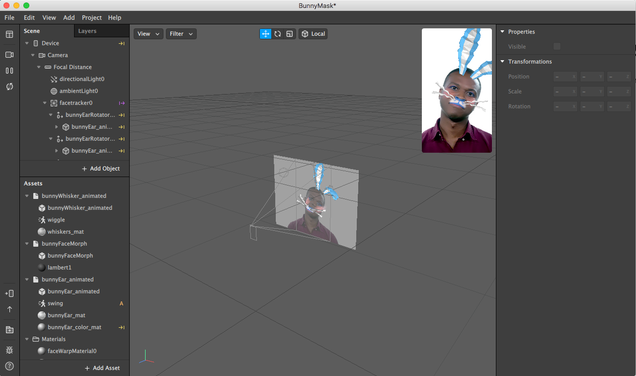This screenshot has width=636, height=376.
Task: Toggle Local coordinate space button
Action: point(313,34)
